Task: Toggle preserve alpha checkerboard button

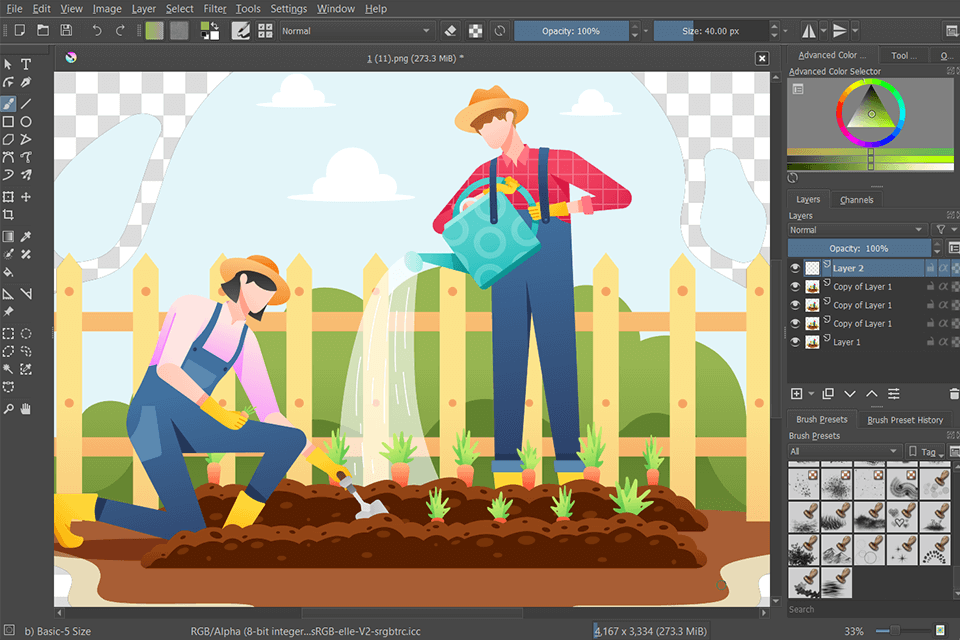Action: (x=475, y=31)
